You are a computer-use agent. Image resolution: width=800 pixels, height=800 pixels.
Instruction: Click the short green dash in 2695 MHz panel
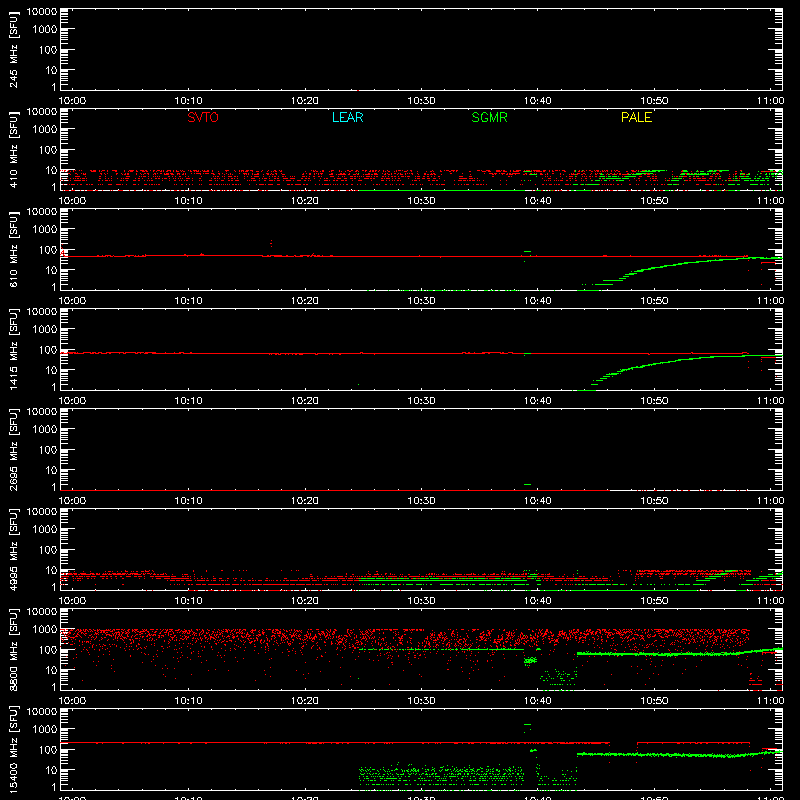527,484
